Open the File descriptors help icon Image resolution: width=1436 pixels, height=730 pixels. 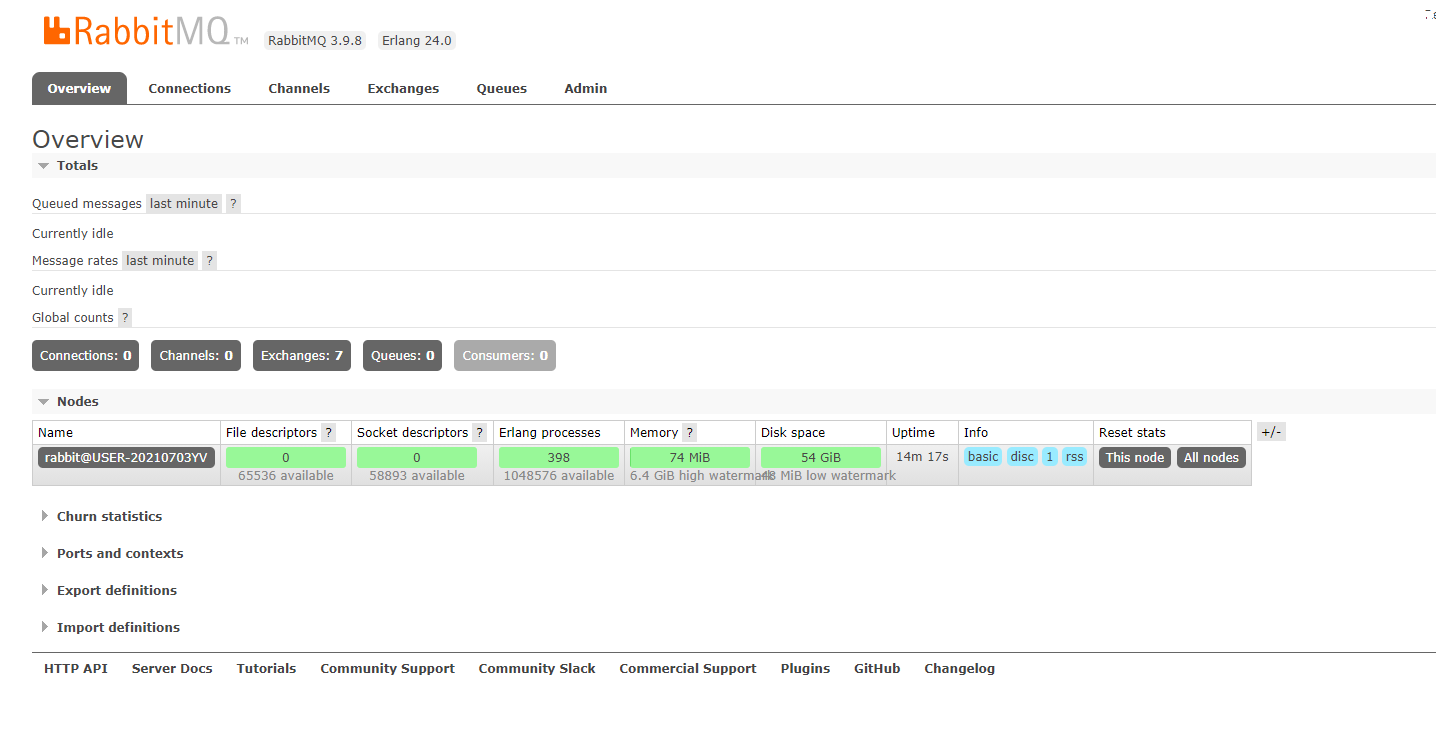[x=329, y=433]
